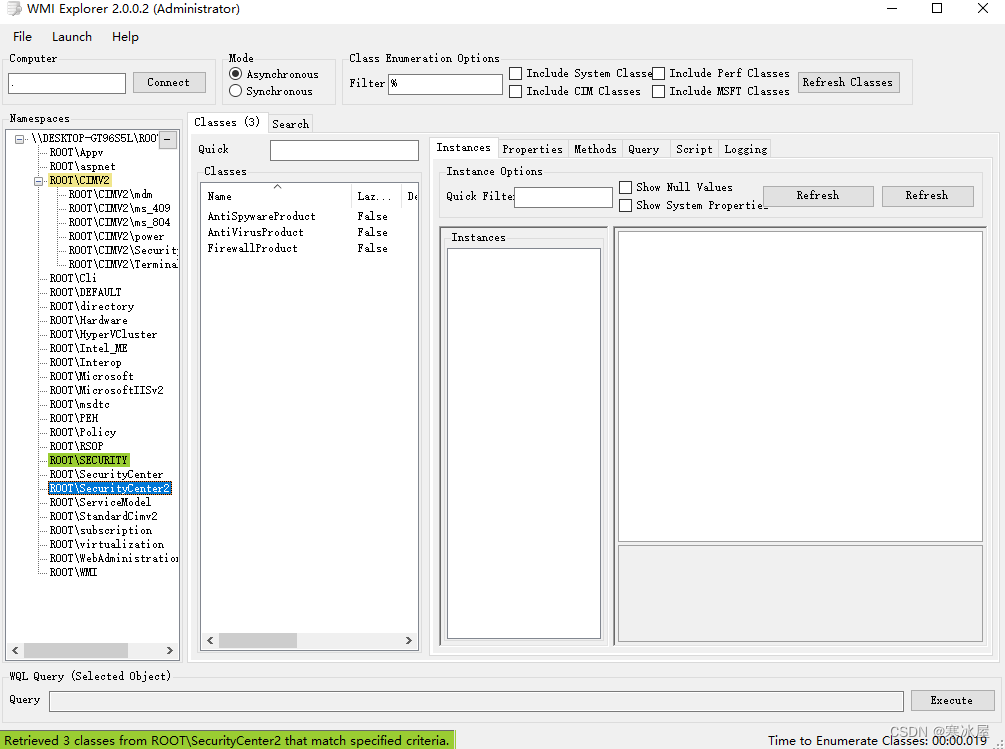Screen dimensions: 1005x749
Task: Select ROOT\SecurityCenter namespace
Action: pyautogui.click(x=106, y=474)
